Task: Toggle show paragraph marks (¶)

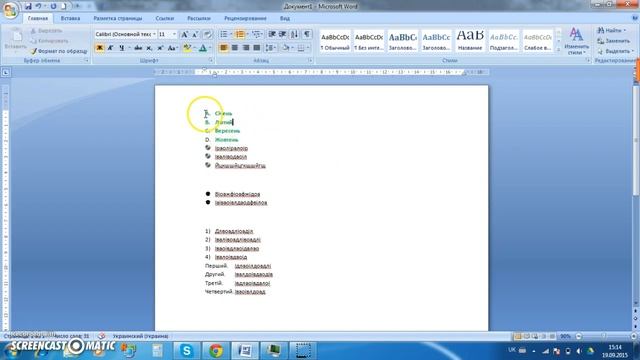Action: pyautogui.click(x=307, y=34)
